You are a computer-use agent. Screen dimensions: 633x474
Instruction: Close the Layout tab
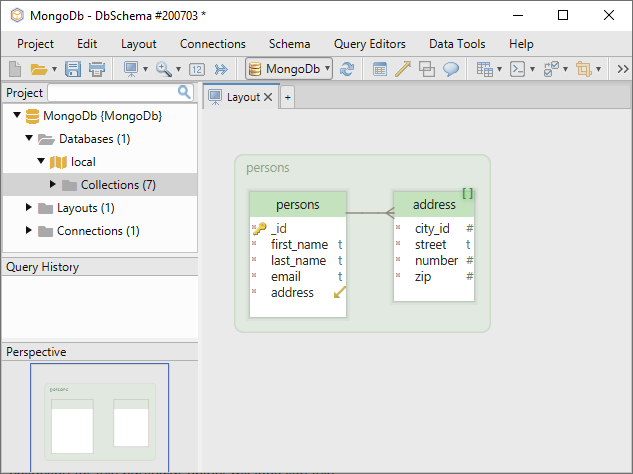pyautogui.click(x=268, y=97)
